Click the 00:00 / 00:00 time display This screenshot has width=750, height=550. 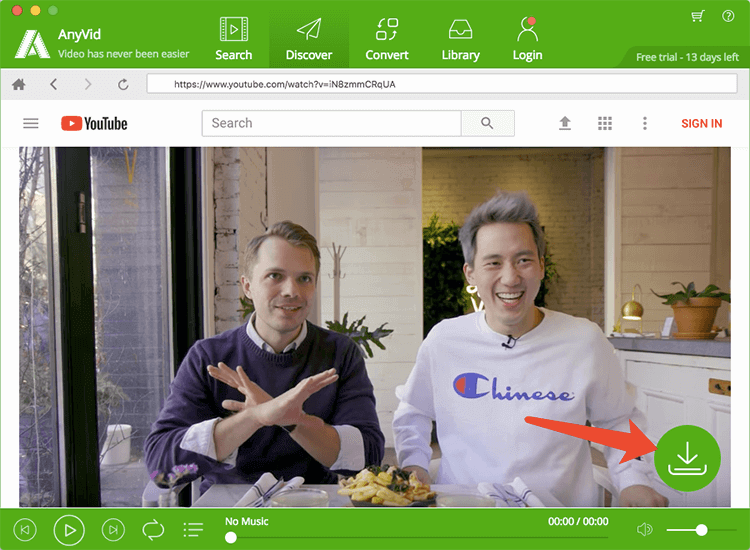click(578, 521)
